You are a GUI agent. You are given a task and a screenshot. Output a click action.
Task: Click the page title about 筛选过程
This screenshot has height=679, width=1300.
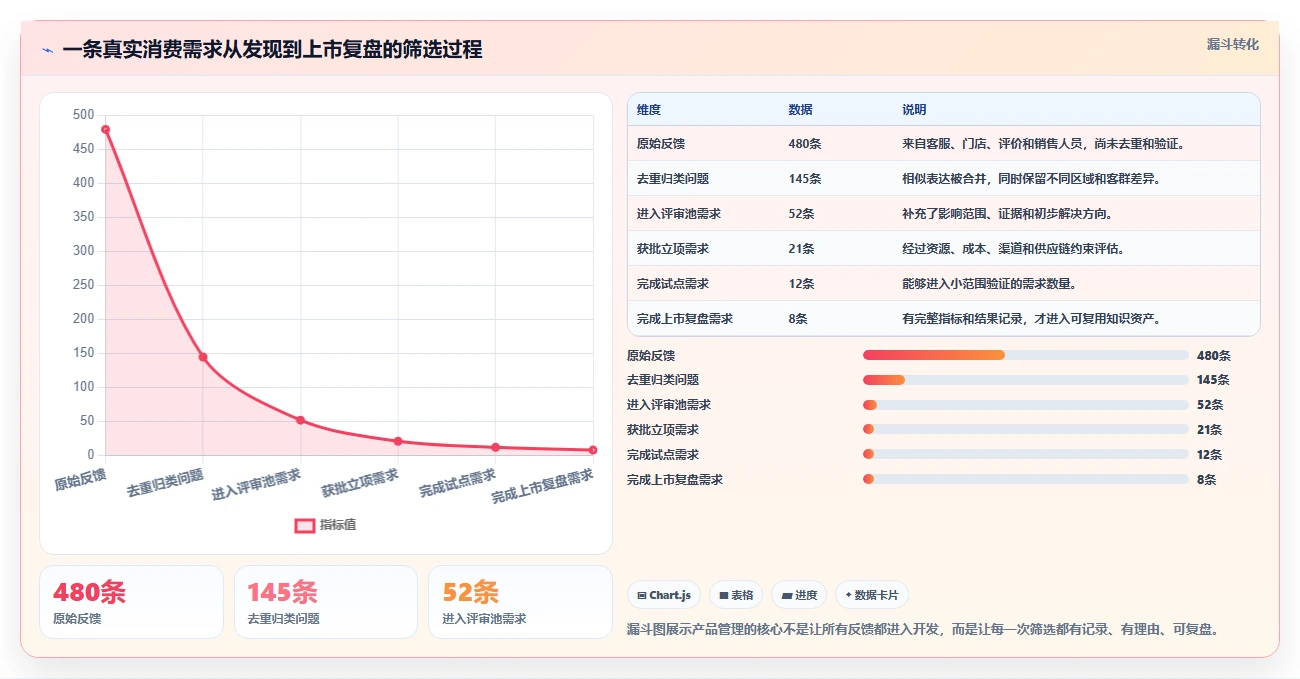[x=272, y=50]
